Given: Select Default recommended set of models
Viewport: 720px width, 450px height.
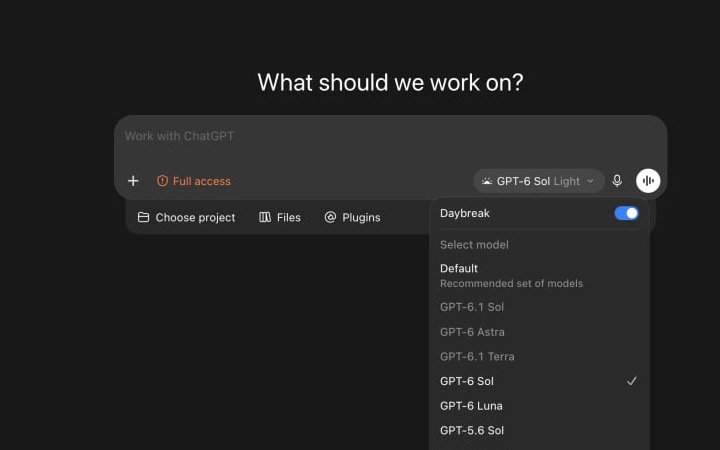Looking at the screenshot, I should pos(539,276).
